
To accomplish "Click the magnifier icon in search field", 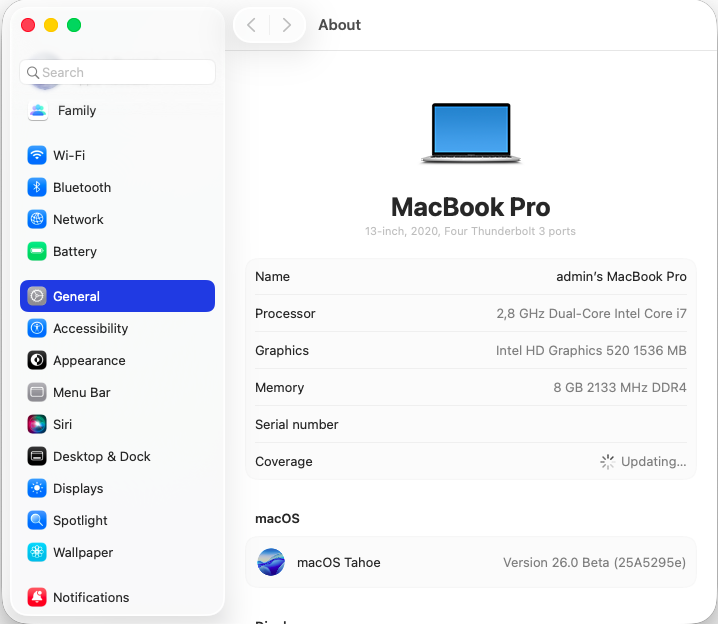I will (x=33, y=72).
